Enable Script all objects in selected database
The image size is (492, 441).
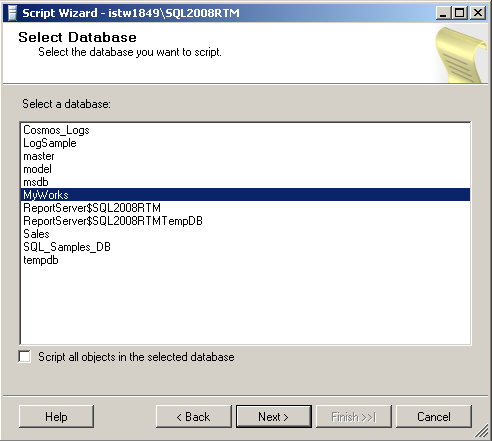click(25, 357)
